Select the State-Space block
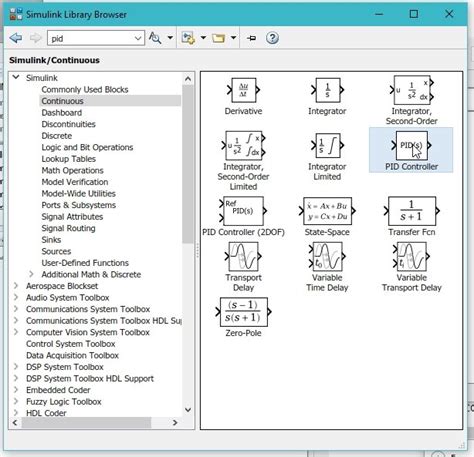The image size is (474, 457). tap(327, 211)
